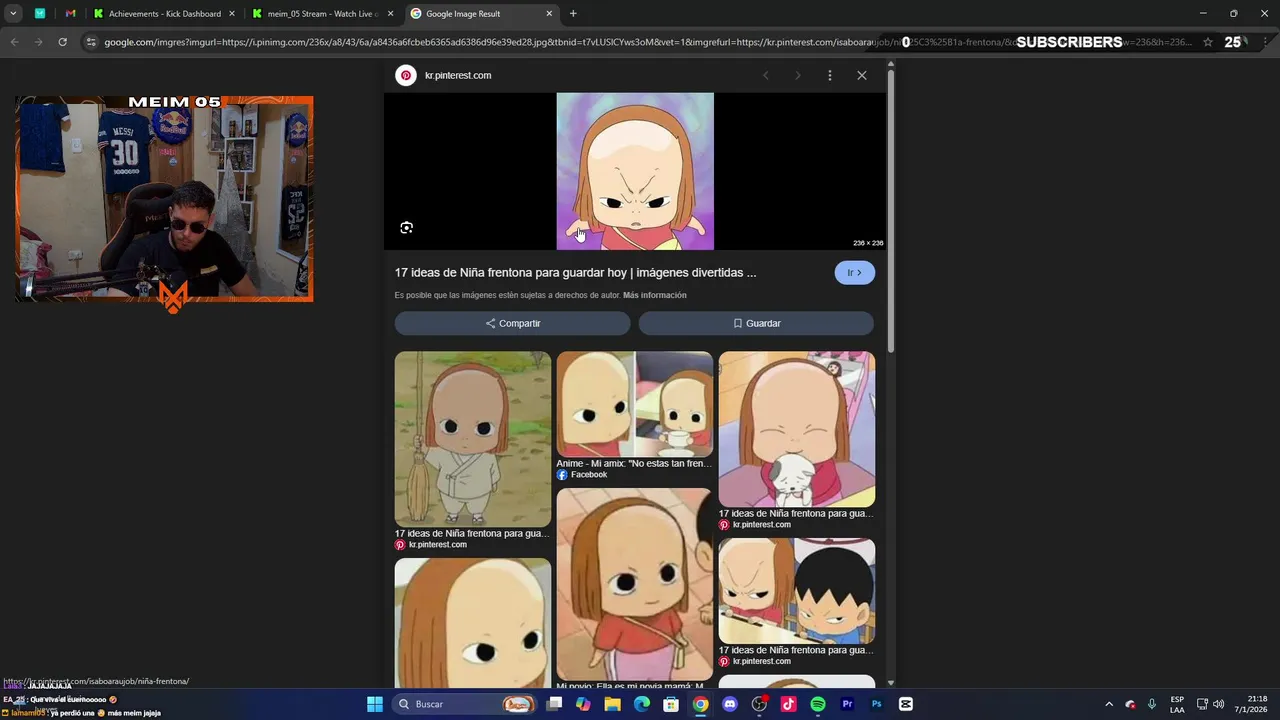Click the taskbar Buscar search box
Image resolution: width=1280 pixels, height=720 pixels.
466,704
